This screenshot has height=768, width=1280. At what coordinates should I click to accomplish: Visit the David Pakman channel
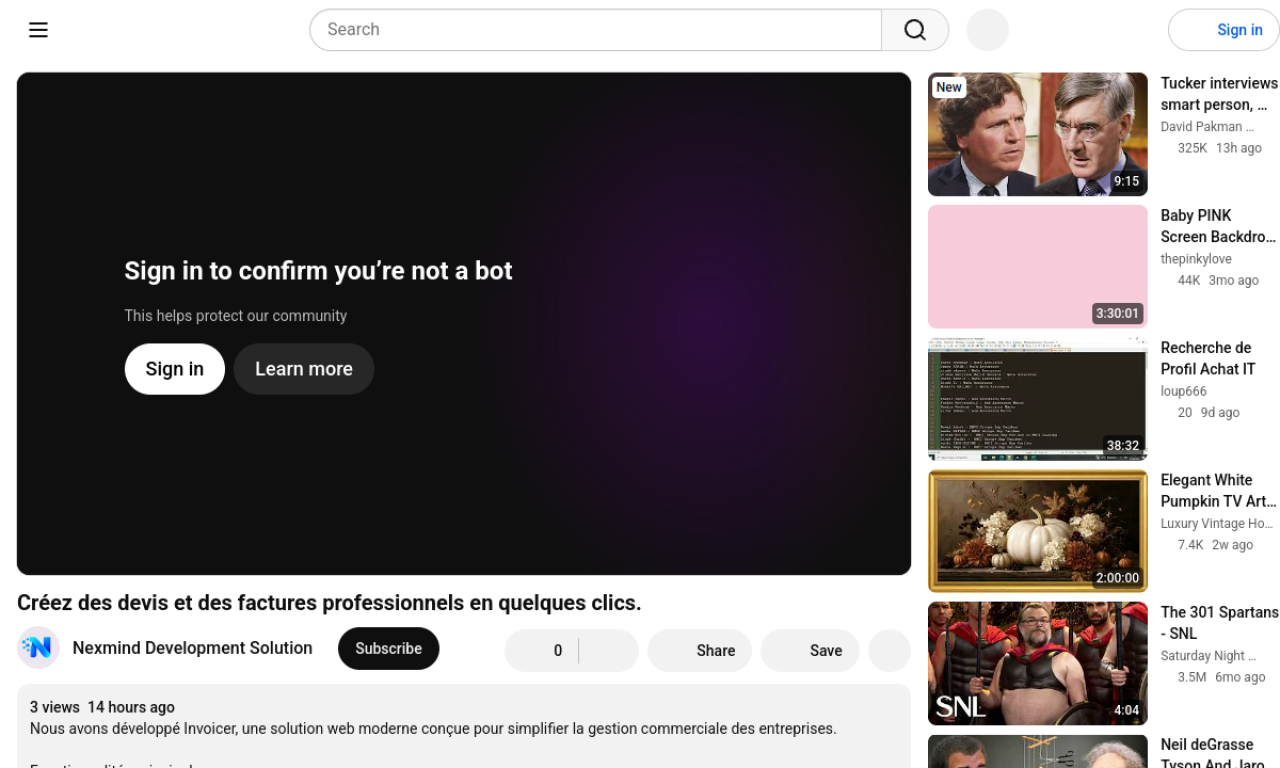point(1207,127)
